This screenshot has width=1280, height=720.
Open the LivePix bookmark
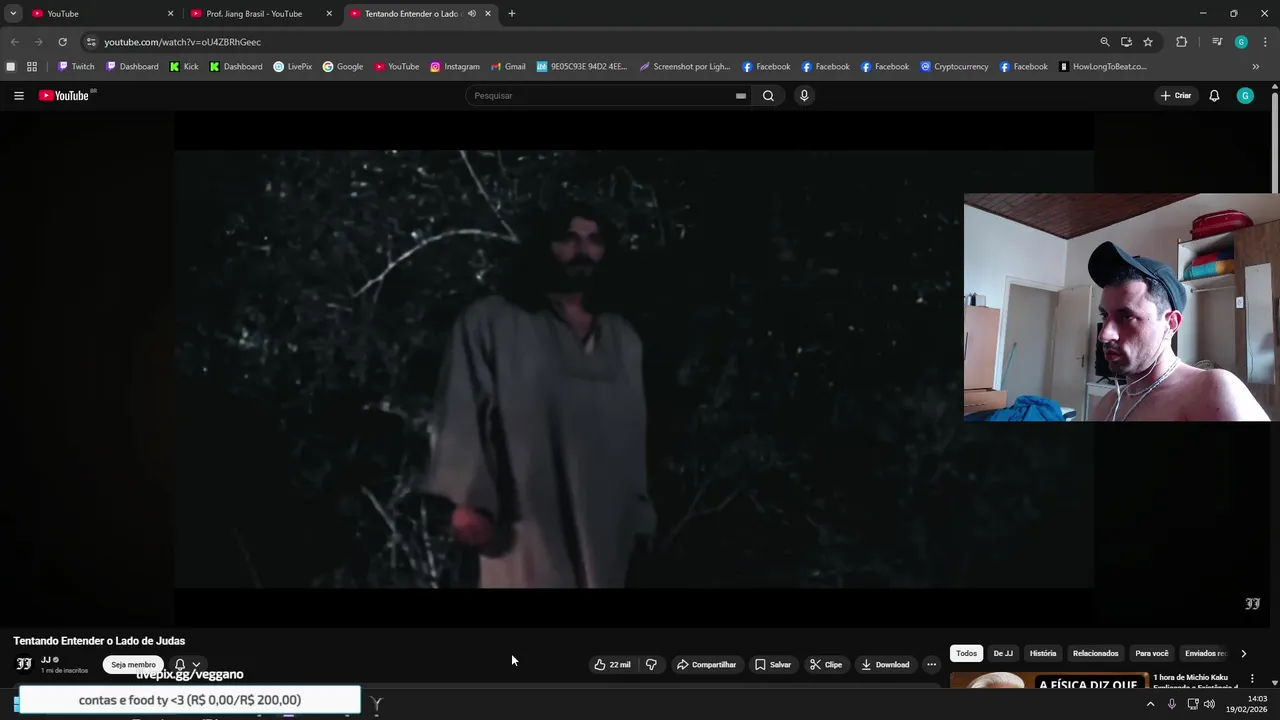coord(293,67)
